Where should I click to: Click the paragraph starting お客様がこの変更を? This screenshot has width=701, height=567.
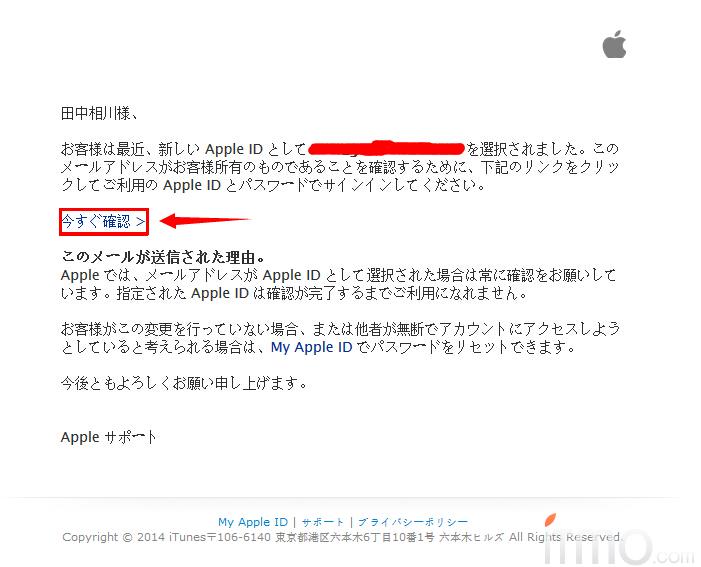click(x=340, y=338)
